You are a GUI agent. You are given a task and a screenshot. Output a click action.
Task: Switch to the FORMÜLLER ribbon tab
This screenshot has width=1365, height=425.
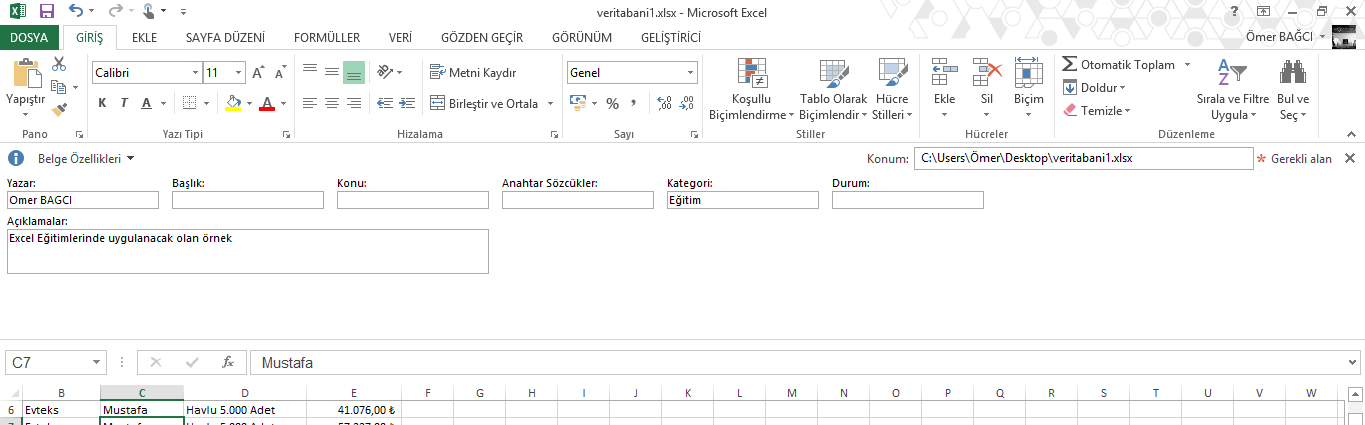click(x=326, y=38)
